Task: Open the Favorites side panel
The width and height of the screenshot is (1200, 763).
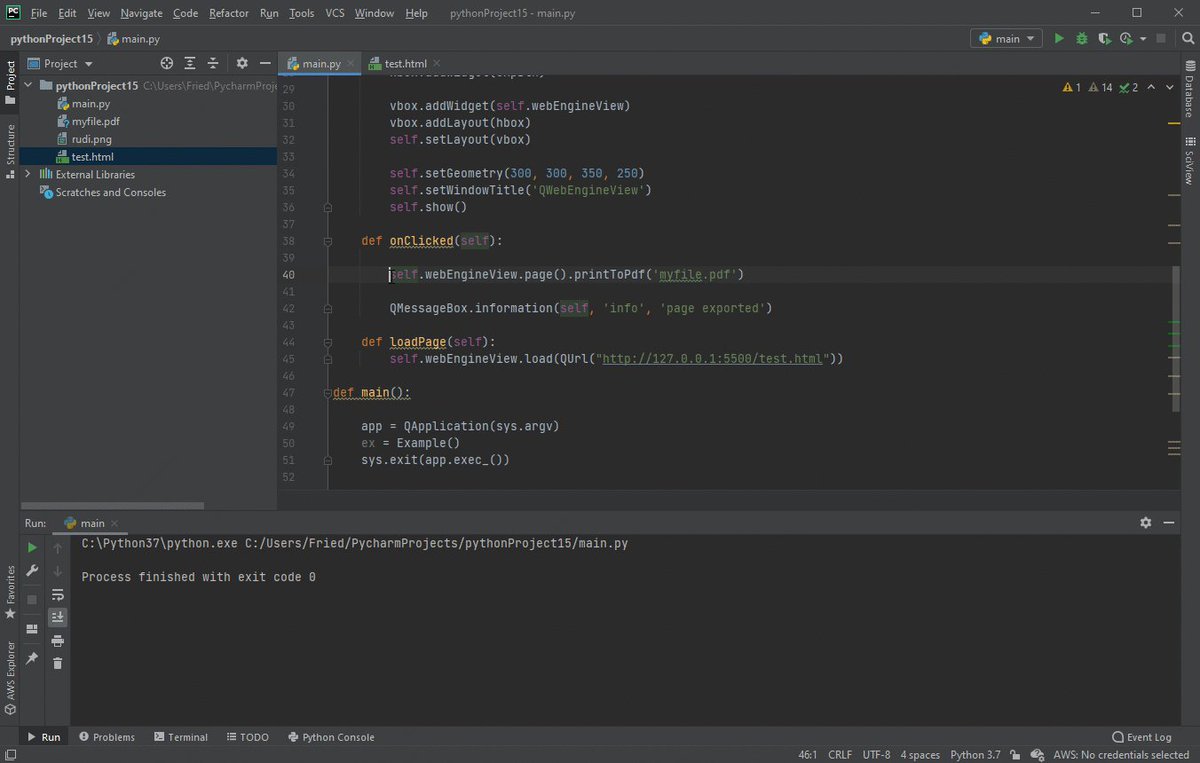Action: coord(10,591)
